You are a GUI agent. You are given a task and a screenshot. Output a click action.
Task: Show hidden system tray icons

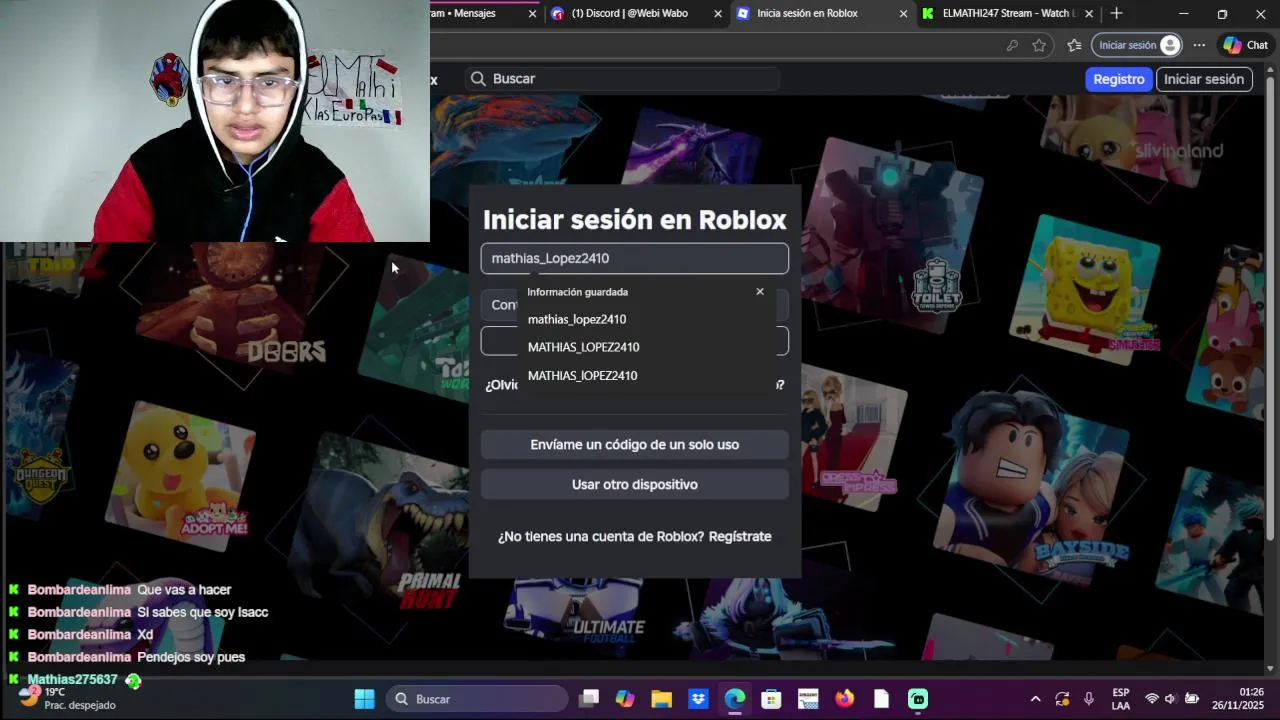click(1035, 699)
